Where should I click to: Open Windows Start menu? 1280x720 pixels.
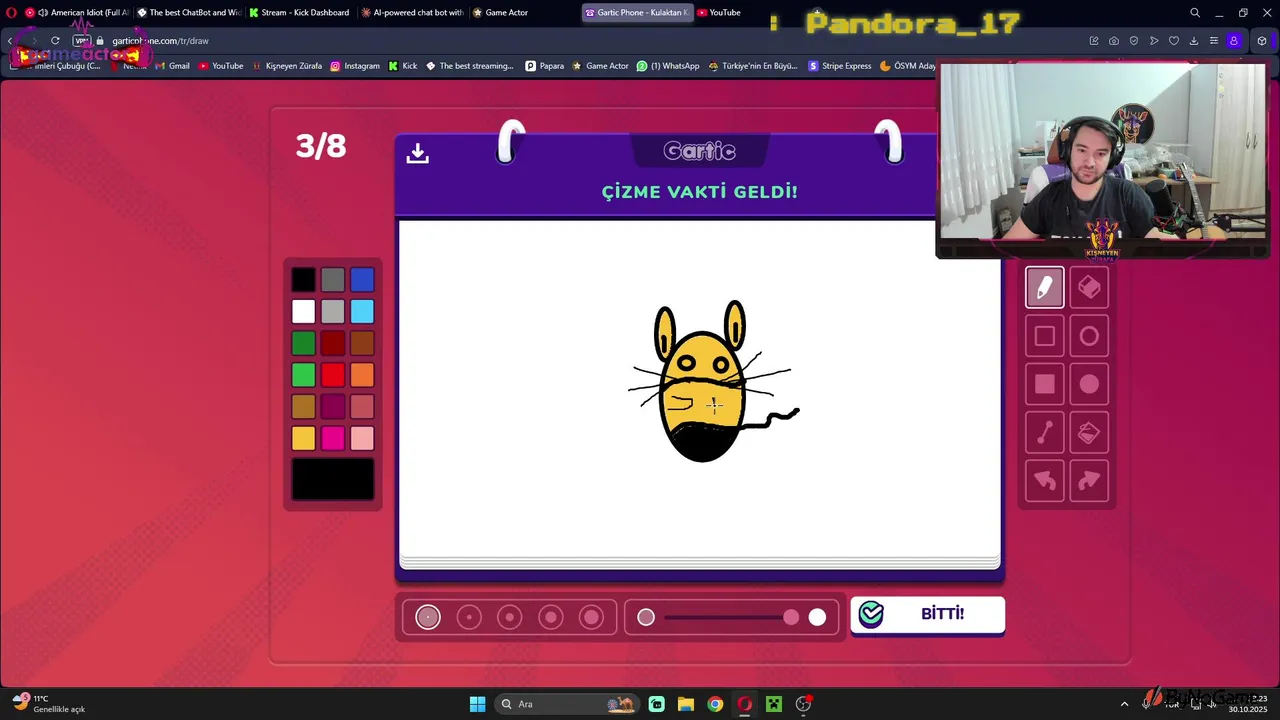pyautogui.click(x=478, y=704)
